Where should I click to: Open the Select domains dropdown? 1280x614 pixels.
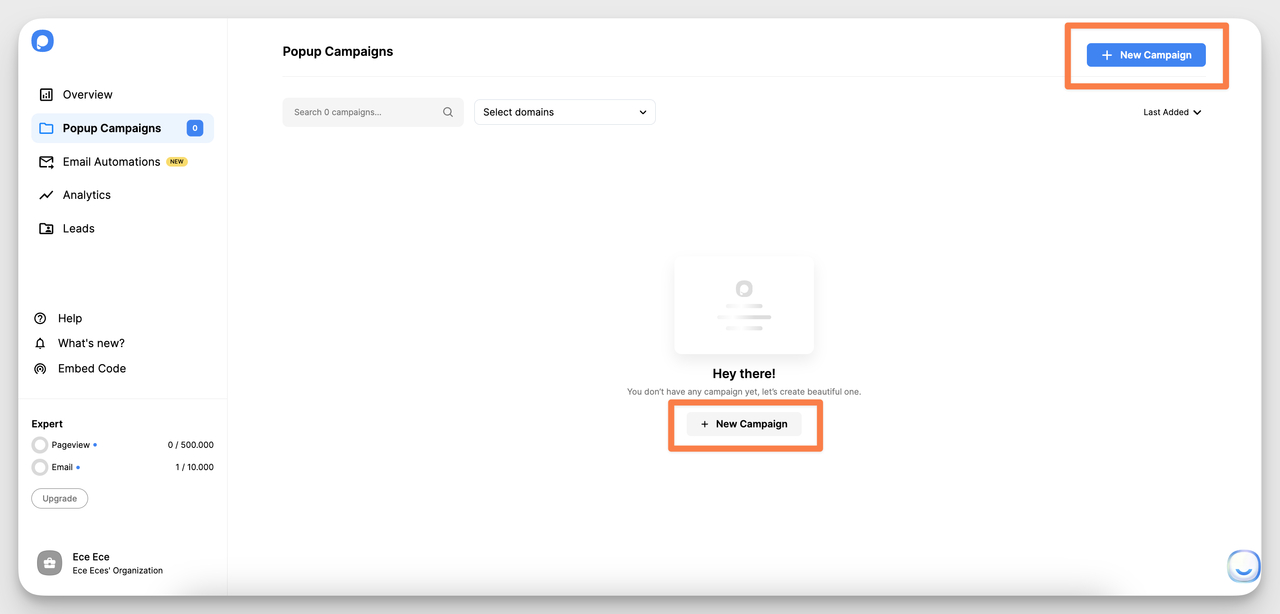[565, 112]
